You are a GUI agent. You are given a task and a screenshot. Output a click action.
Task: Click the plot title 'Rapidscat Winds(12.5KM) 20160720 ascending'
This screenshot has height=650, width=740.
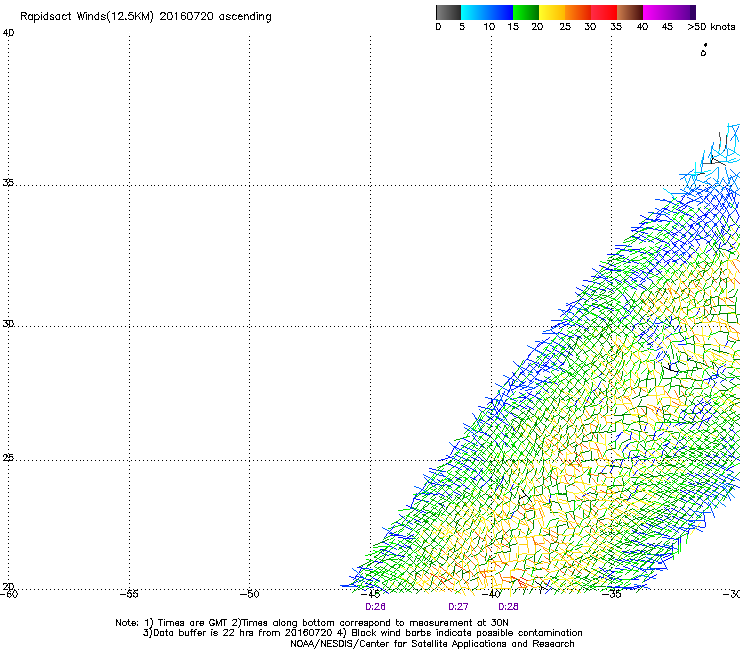(146, 17)
